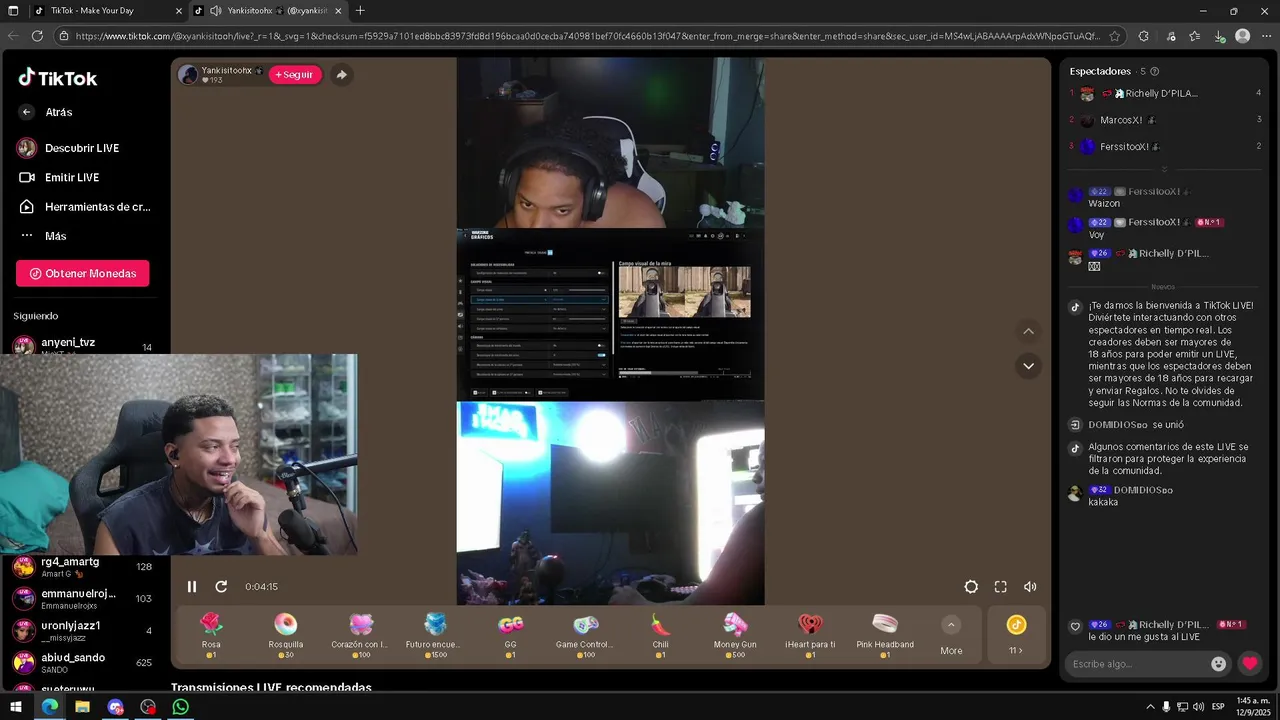Click the kakaka chat comment
1280x720 pixels.
(x=1103, y=502)
